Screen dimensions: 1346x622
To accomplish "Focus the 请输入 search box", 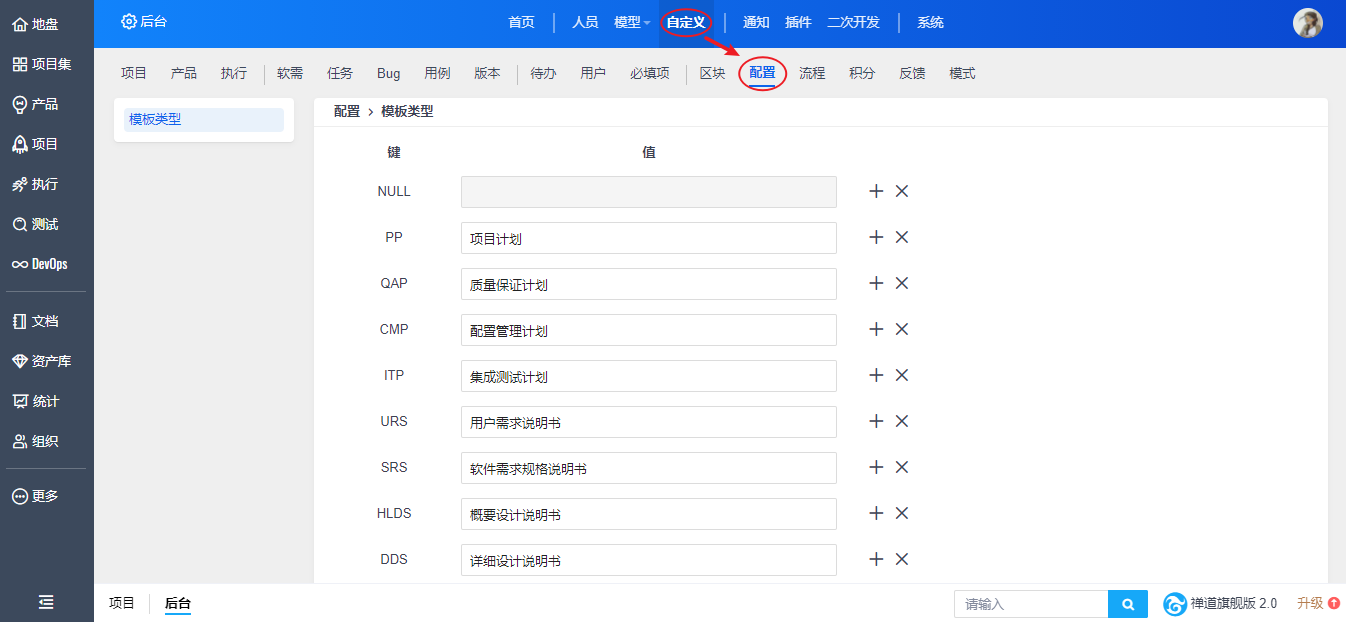I will [1030, 604].
